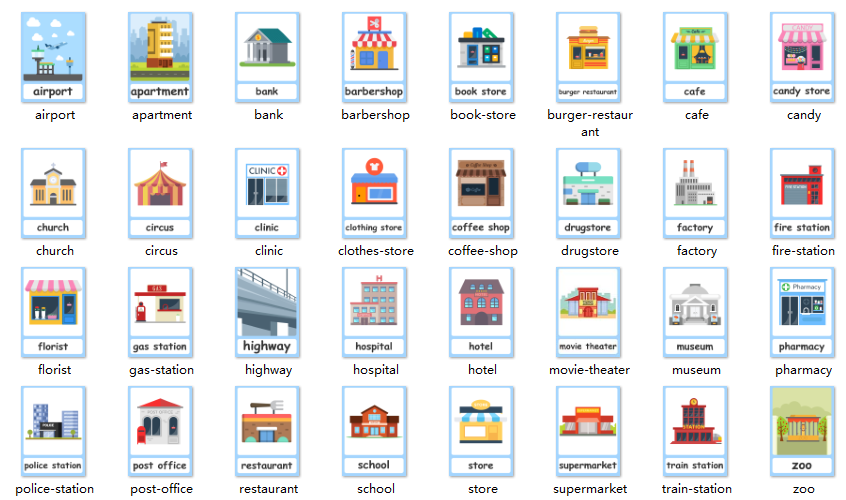This screenshot has width=846, height=500.
Task: Select the florist shop thumbnail
Action: coord(54,313)
